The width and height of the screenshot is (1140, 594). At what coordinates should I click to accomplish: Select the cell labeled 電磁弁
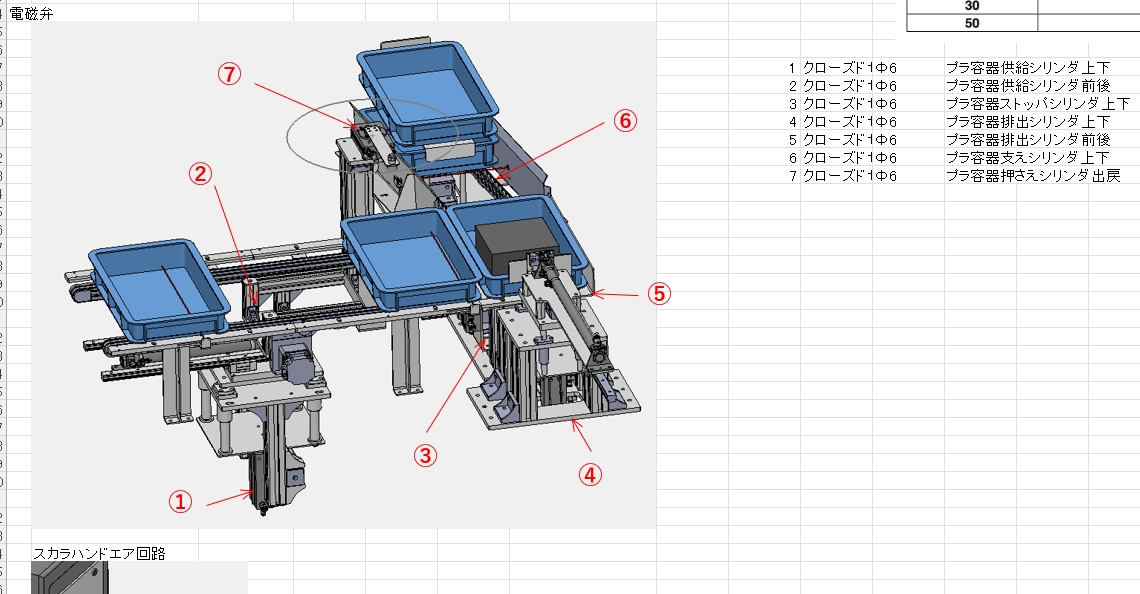[x=38, y=13]
